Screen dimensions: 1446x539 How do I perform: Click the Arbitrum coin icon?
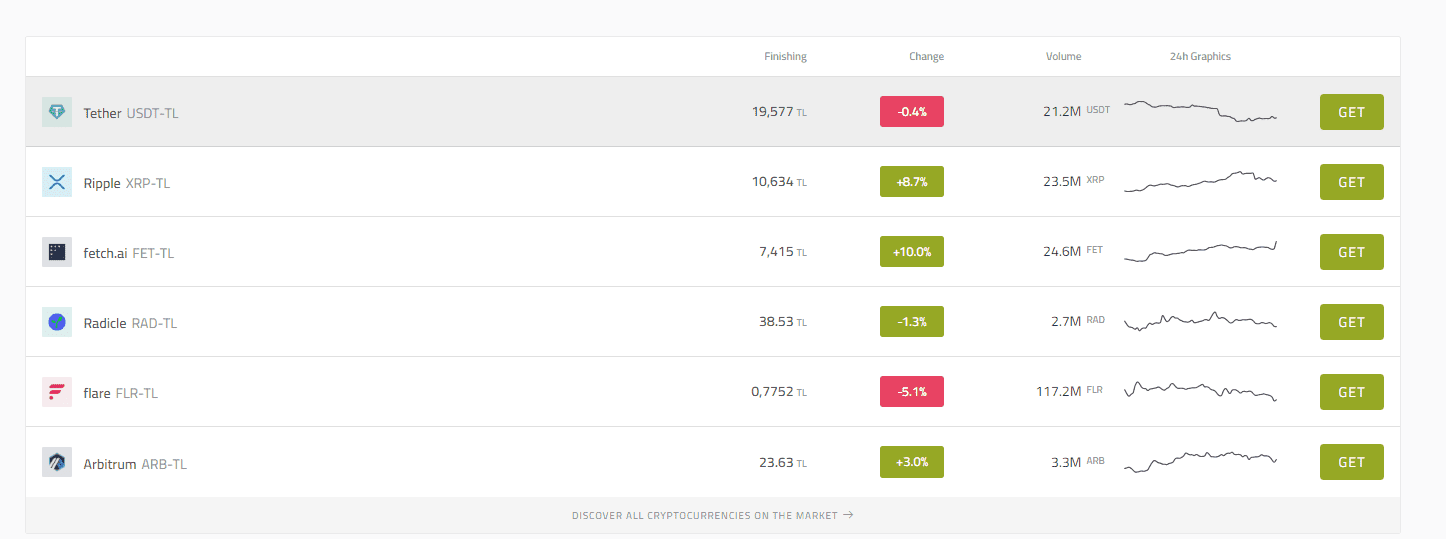pyautogui.click(x=57, y=462)
